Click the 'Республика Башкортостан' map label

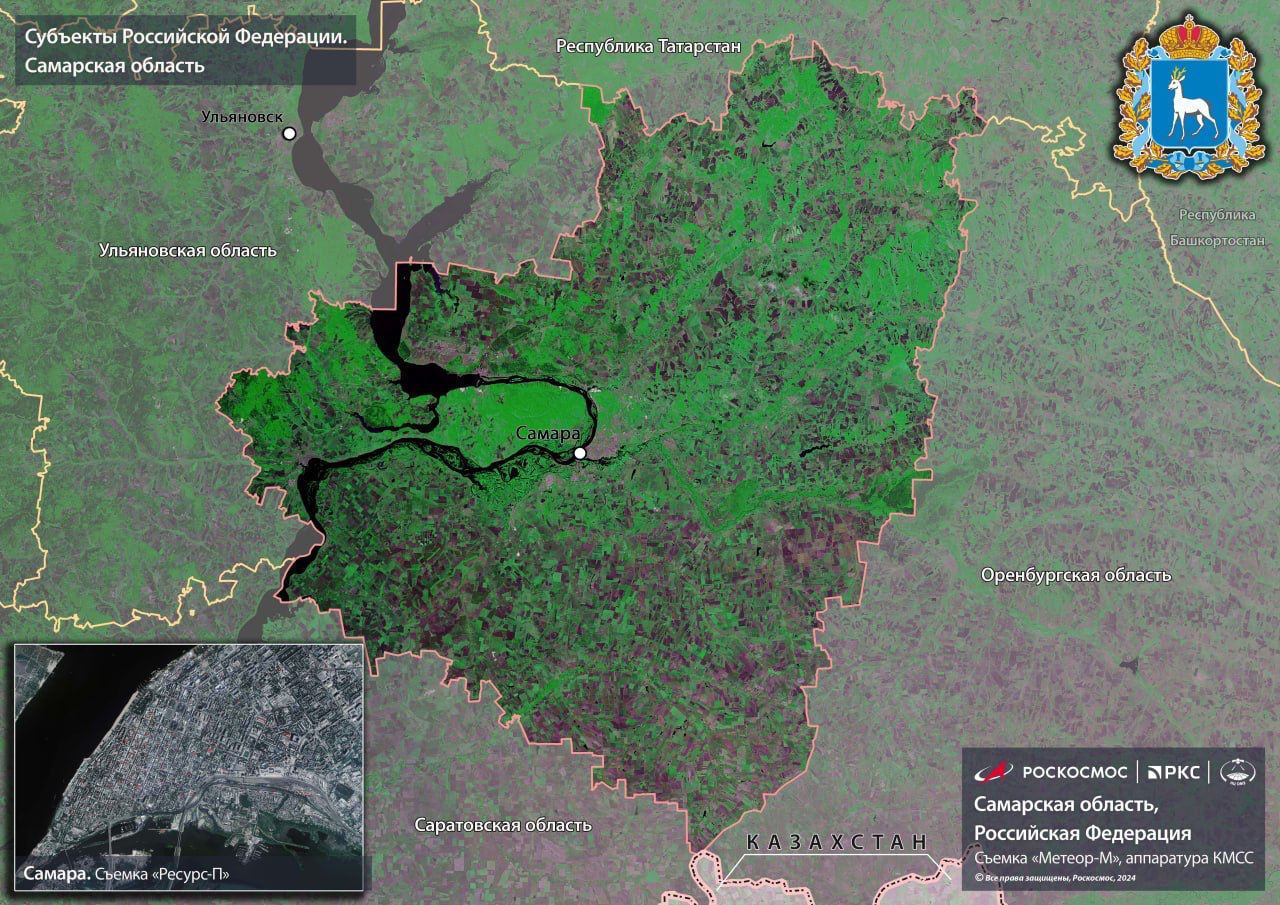[x=1217, y=228]
